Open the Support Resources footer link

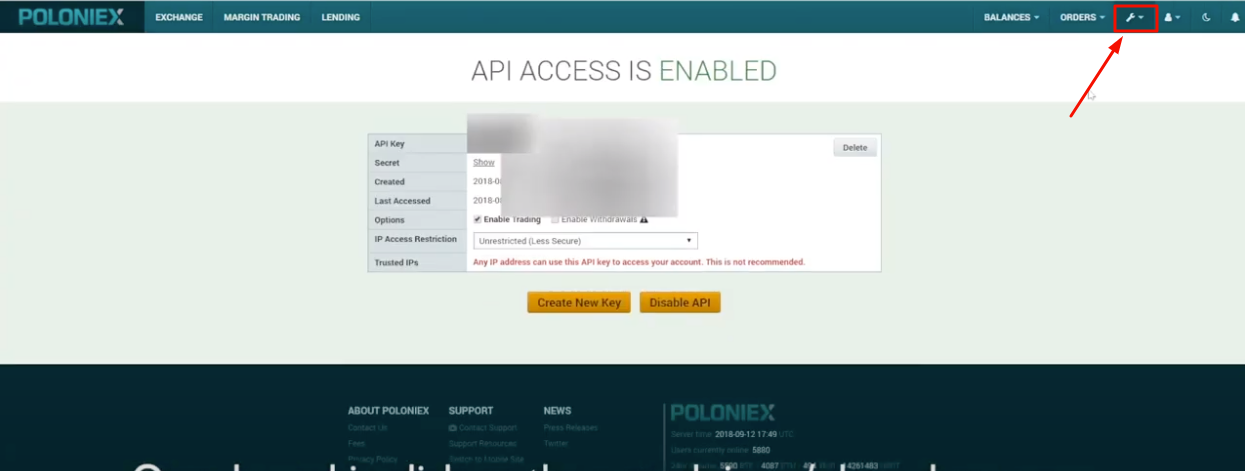coord(483,443)
